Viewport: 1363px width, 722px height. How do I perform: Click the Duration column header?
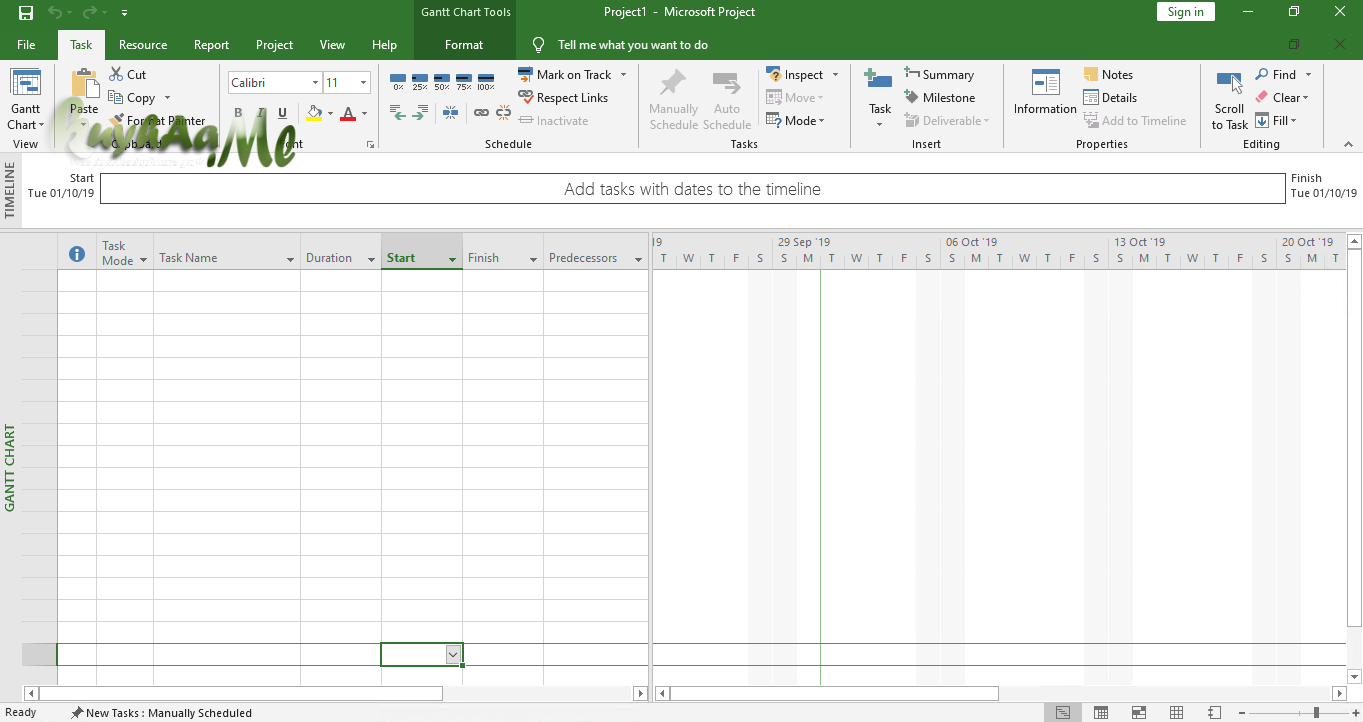(340, 252)
